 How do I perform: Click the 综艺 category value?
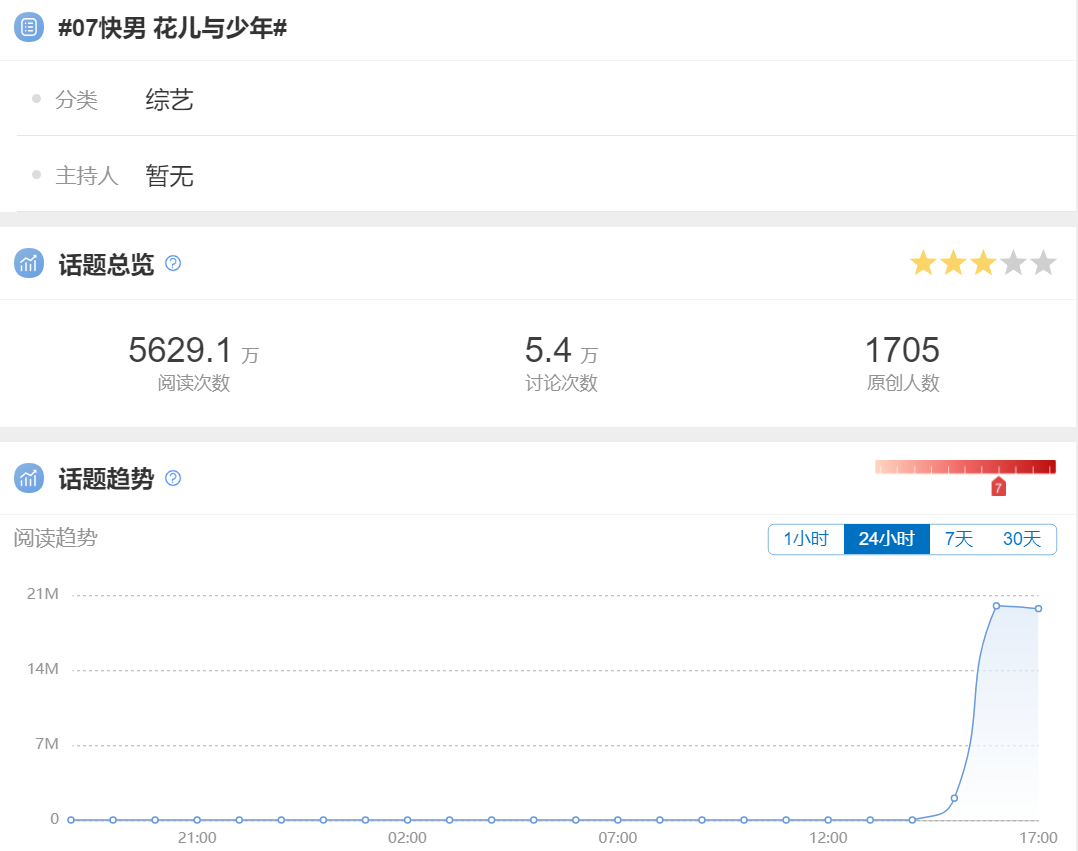169,100
